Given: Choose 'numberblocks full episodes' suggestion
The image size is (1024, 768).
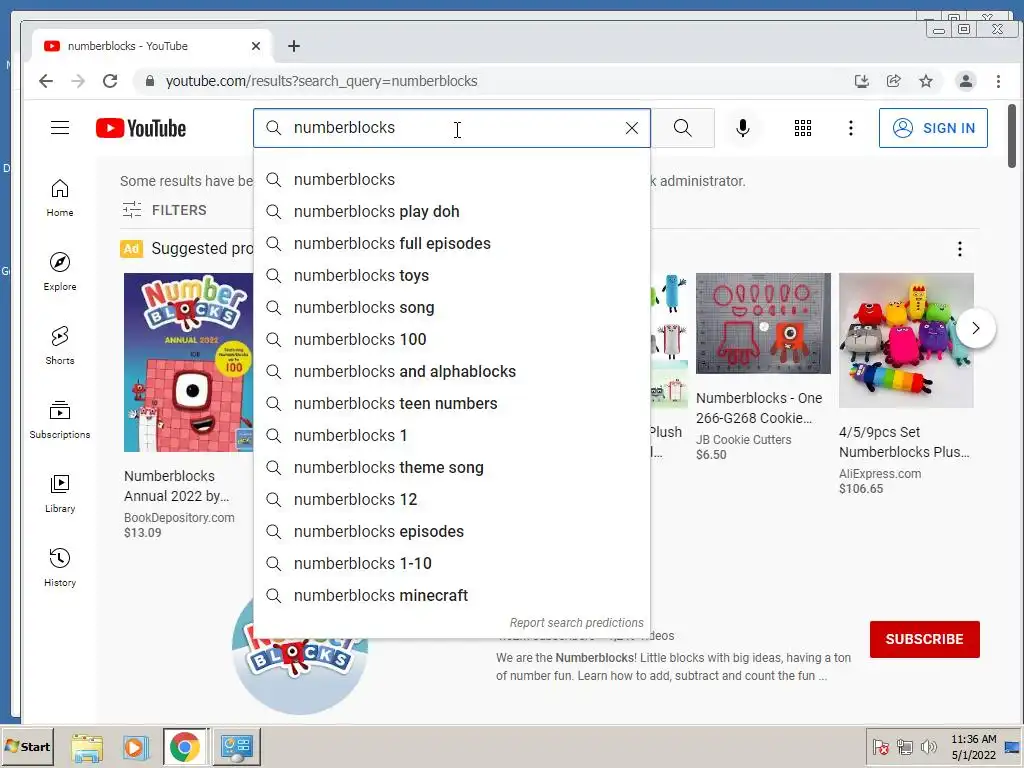Looking at the screenshot, I should tap(452, 244).
